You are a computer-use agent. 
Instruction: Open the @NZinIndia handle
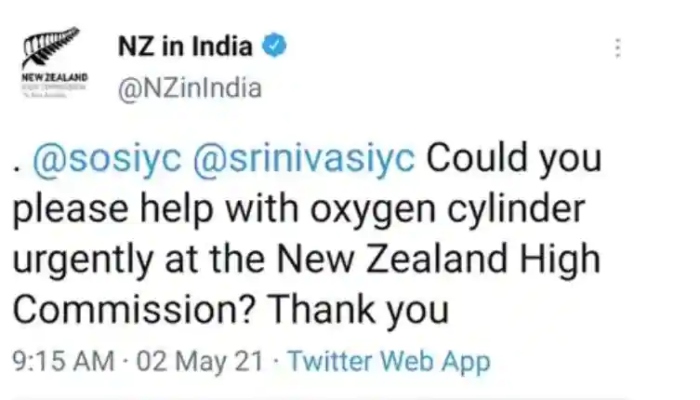click(190, 88)
